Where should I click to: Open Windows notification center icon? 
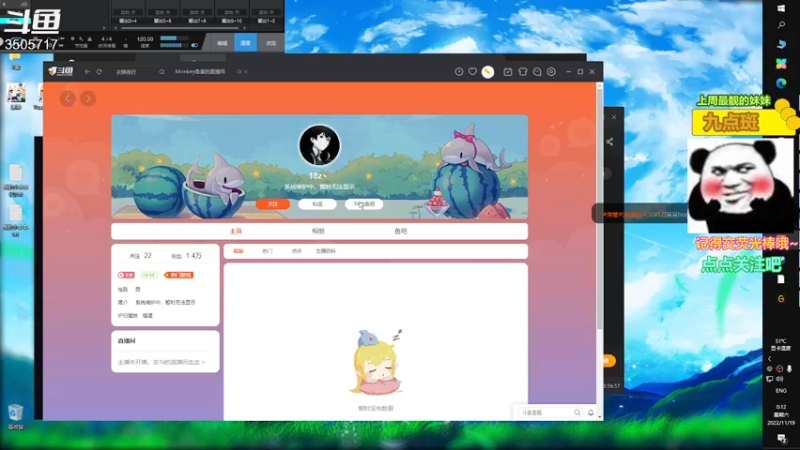pyautogui.click(x=781, y=438)
